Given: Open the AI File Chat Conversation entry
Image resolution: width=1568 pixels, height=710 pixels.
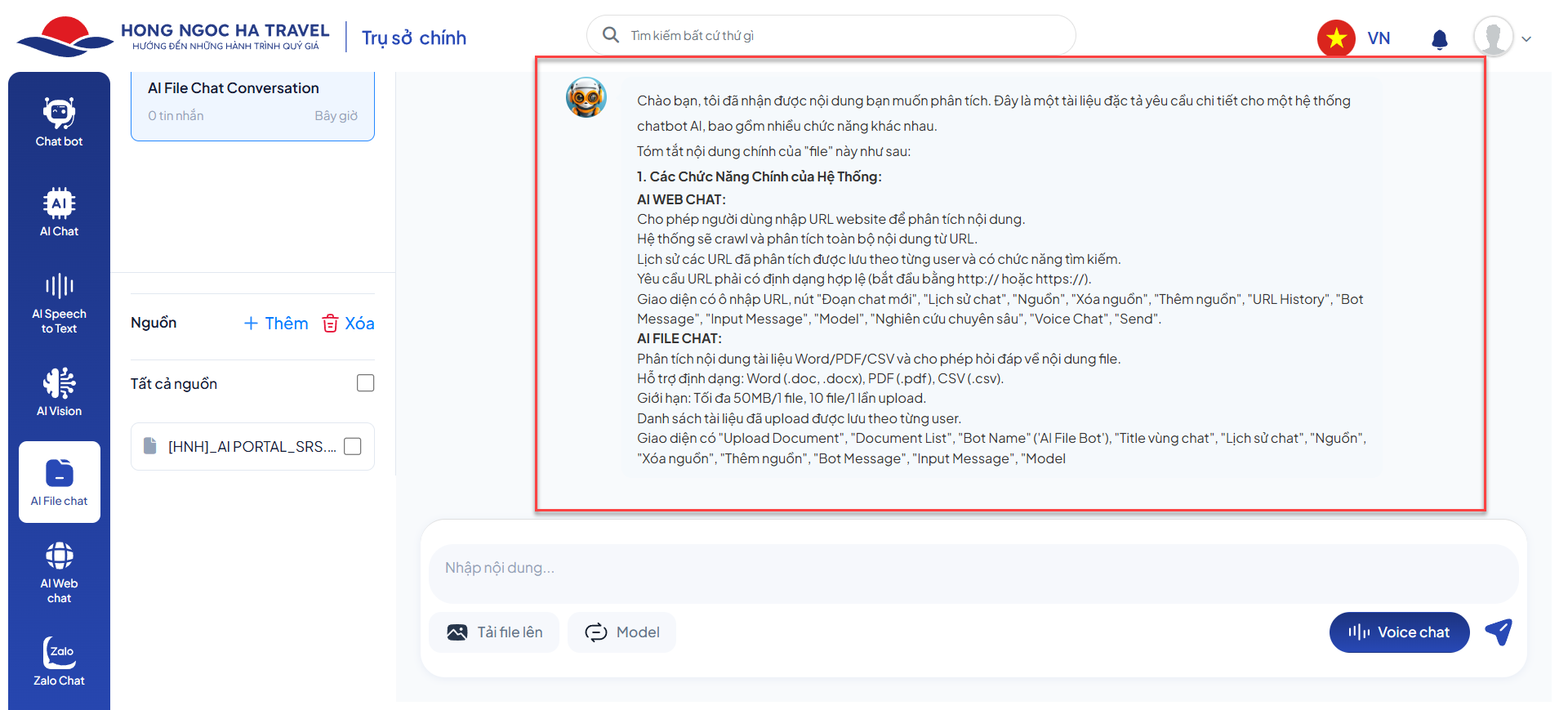Looking at the screenshot, I should (x=252, y=102).
